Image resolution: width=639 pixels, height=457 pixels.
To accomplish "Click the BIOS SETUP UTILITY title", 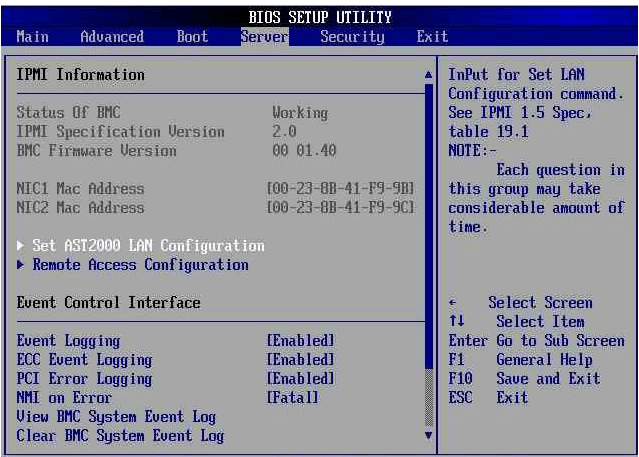I will [320, 18].
